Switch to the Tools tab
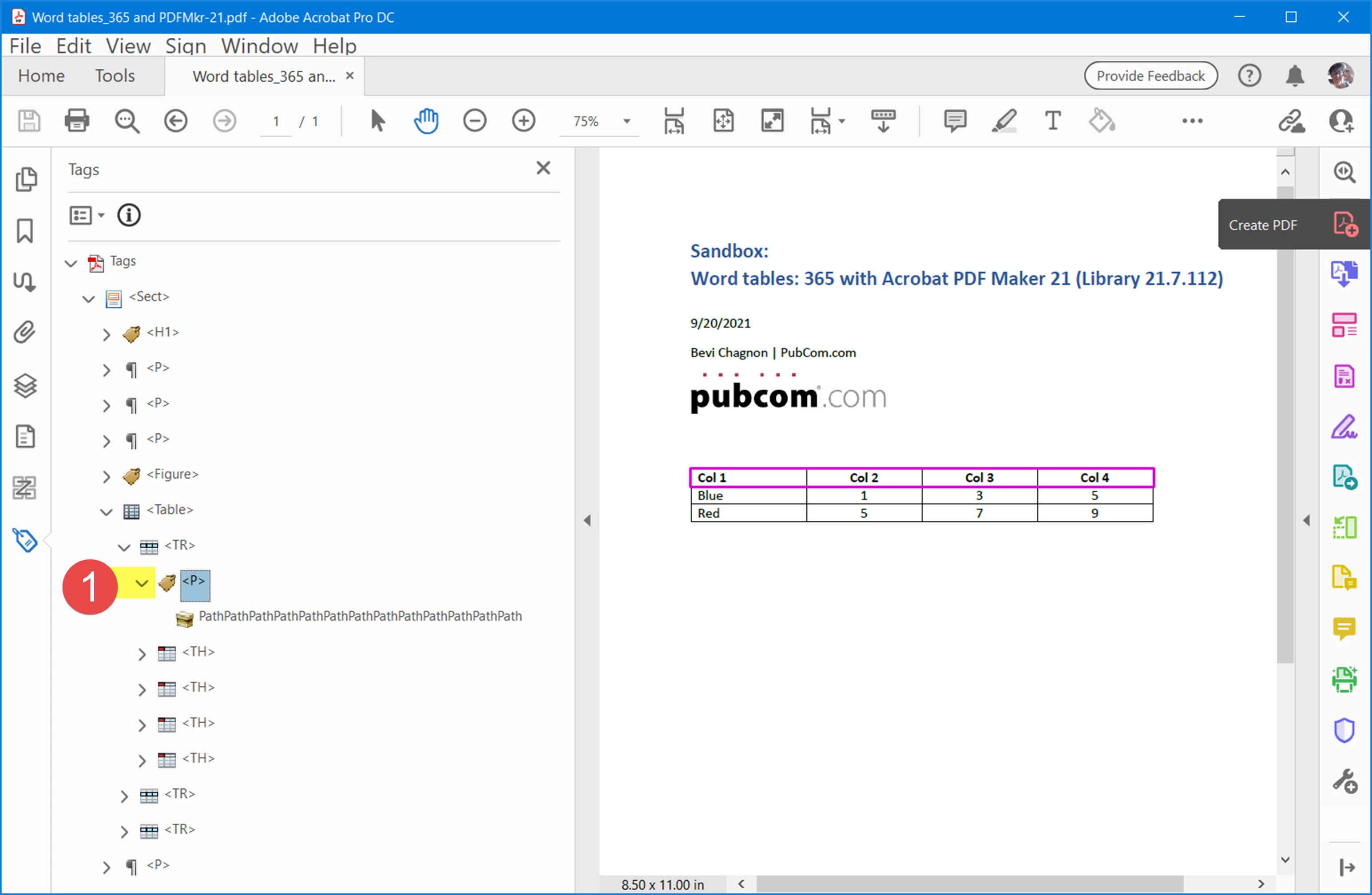This screenshot has width=1372, height=895. pyautogui.click(x=115, y=75)
